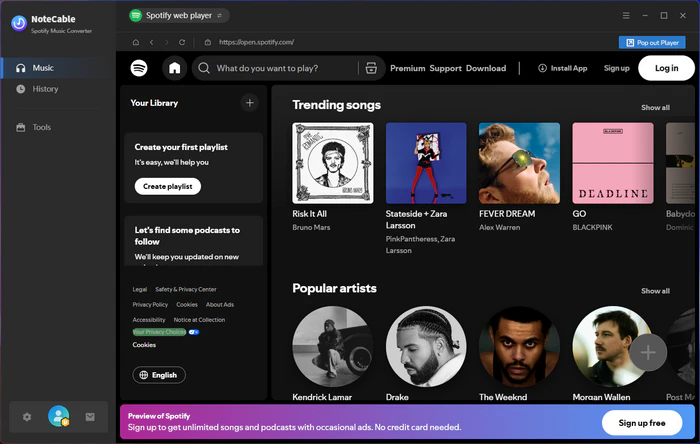The image size is (700, 444).
Task: Click the Log in button
Action: point(667,68)
